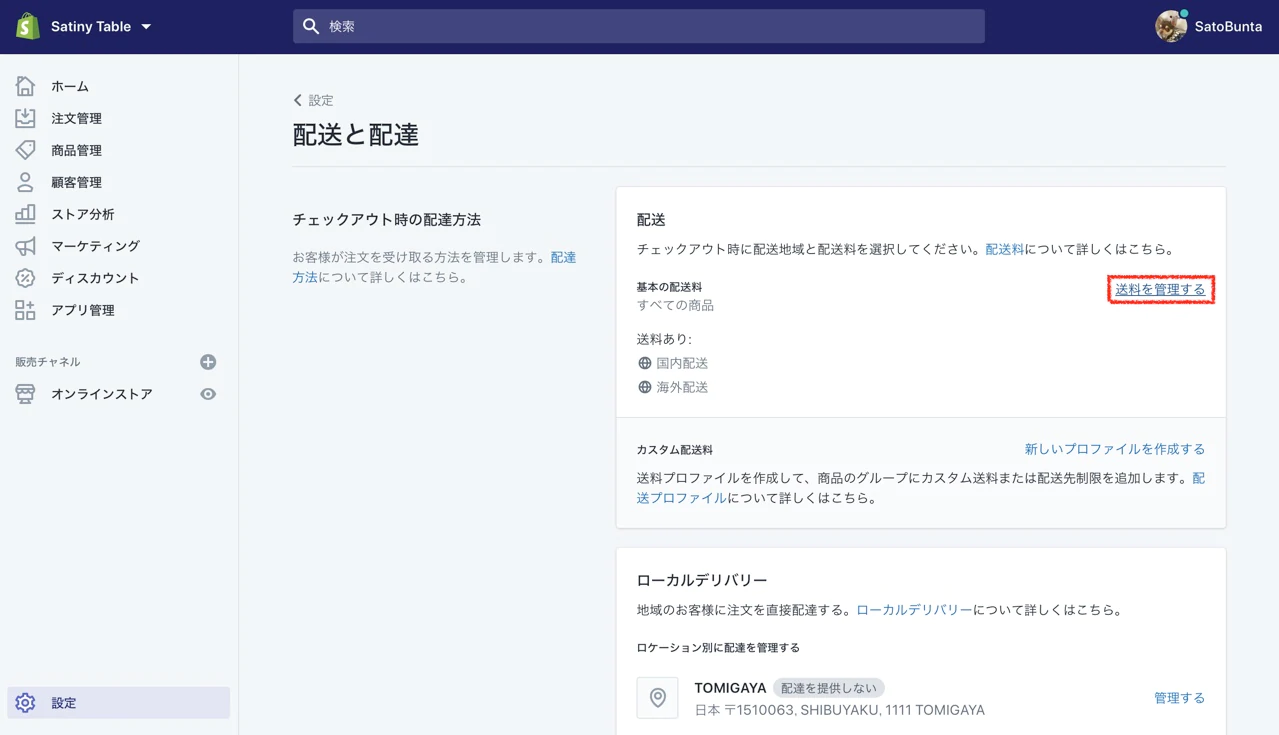Click 管理する for the TOMIGAYA location
1279x735 pixels.
tap(1179, 698)
